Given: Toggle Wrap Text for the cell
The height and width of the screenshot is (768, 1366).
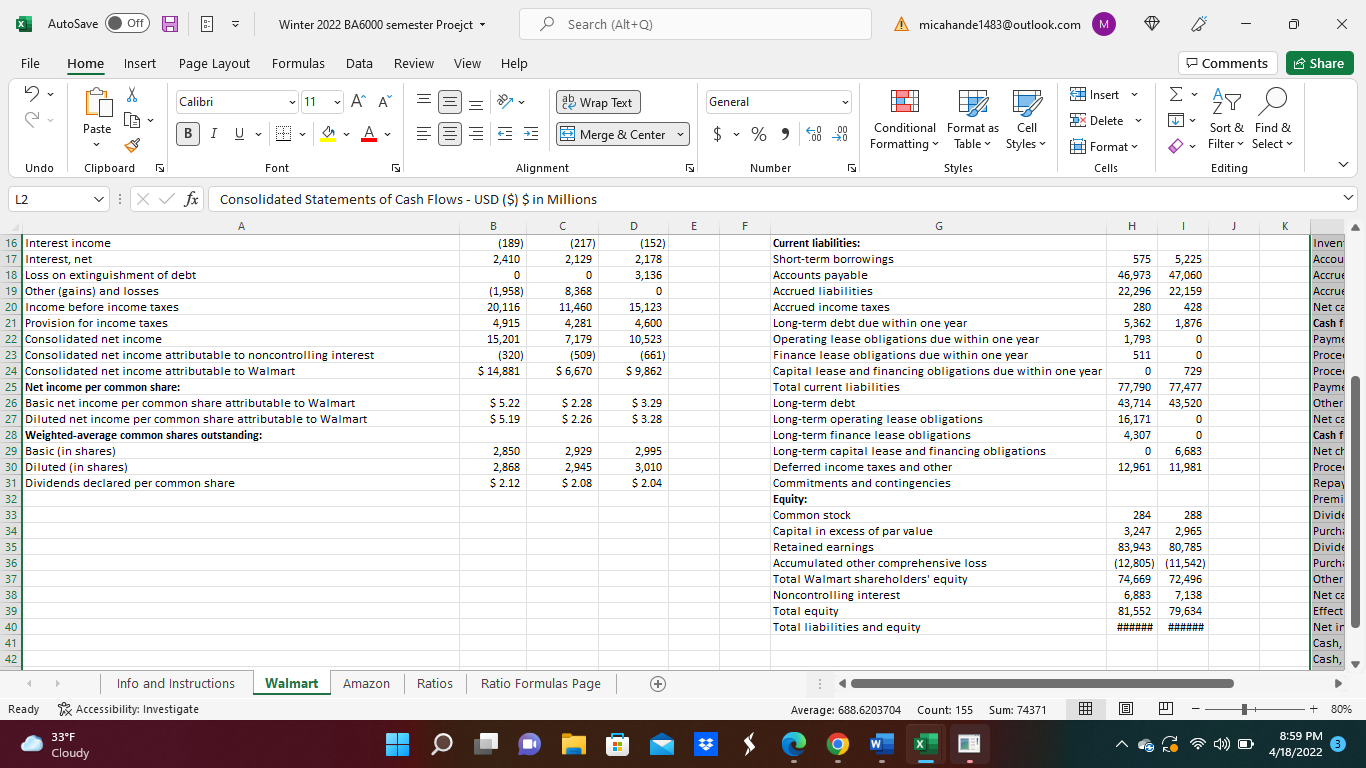Looking at the screenshot, I should point(598,102).
